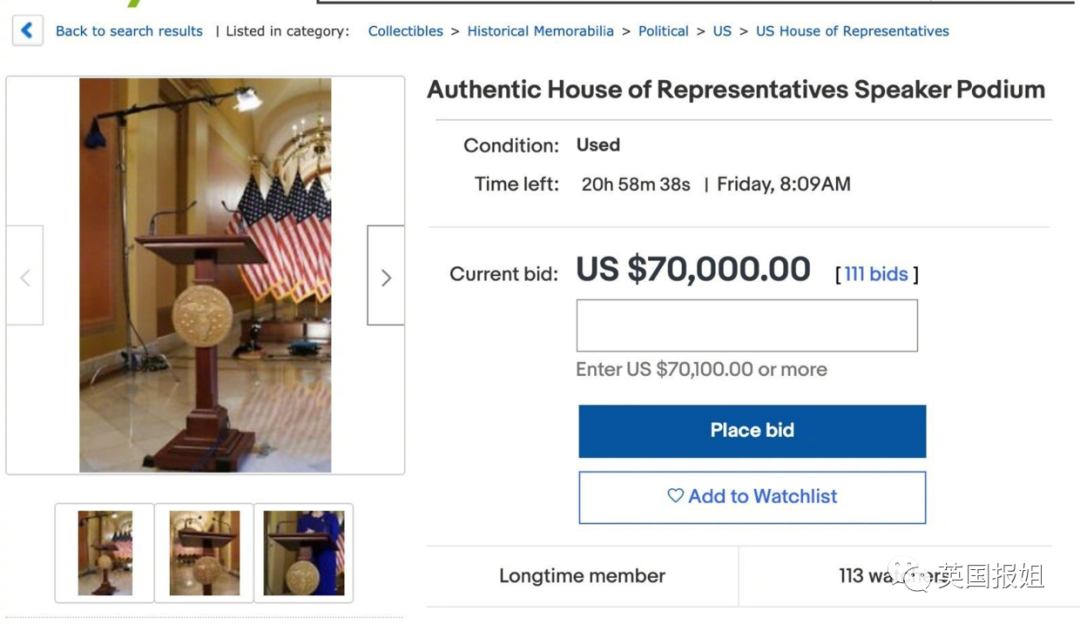Open the Political category breadcrumb

coord(663,31)
